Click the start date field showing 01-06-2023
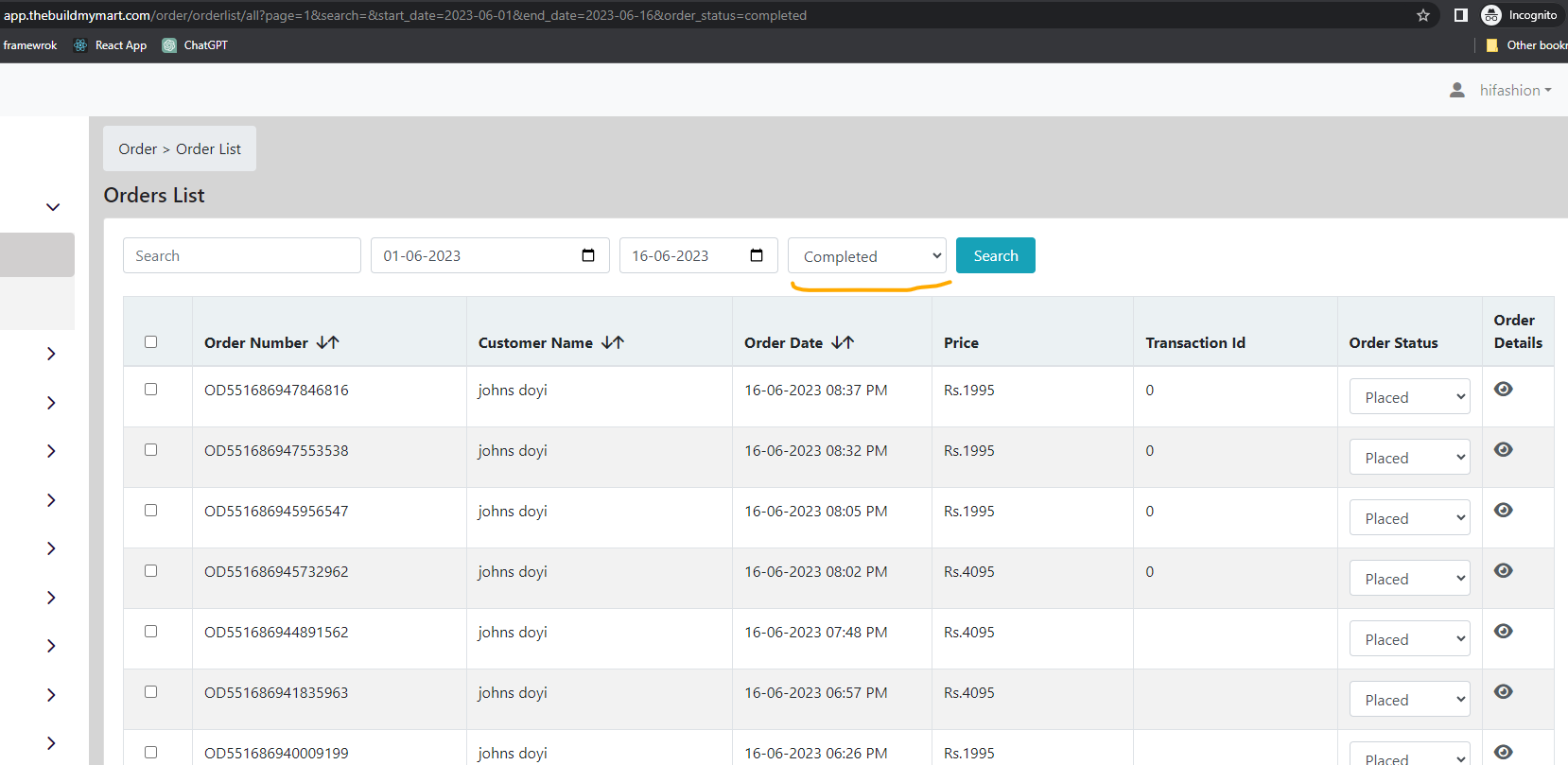Screen dimensions: 1568x765 (490, 255)
